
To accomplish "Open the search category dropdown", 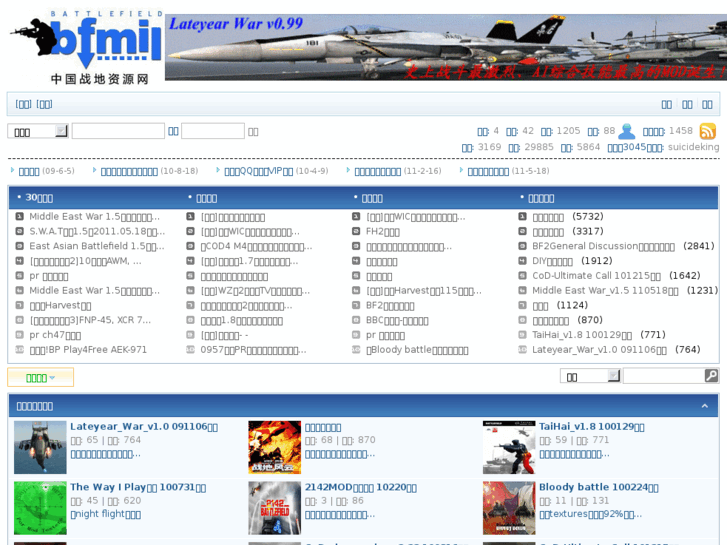I will (x=590, y=376).
